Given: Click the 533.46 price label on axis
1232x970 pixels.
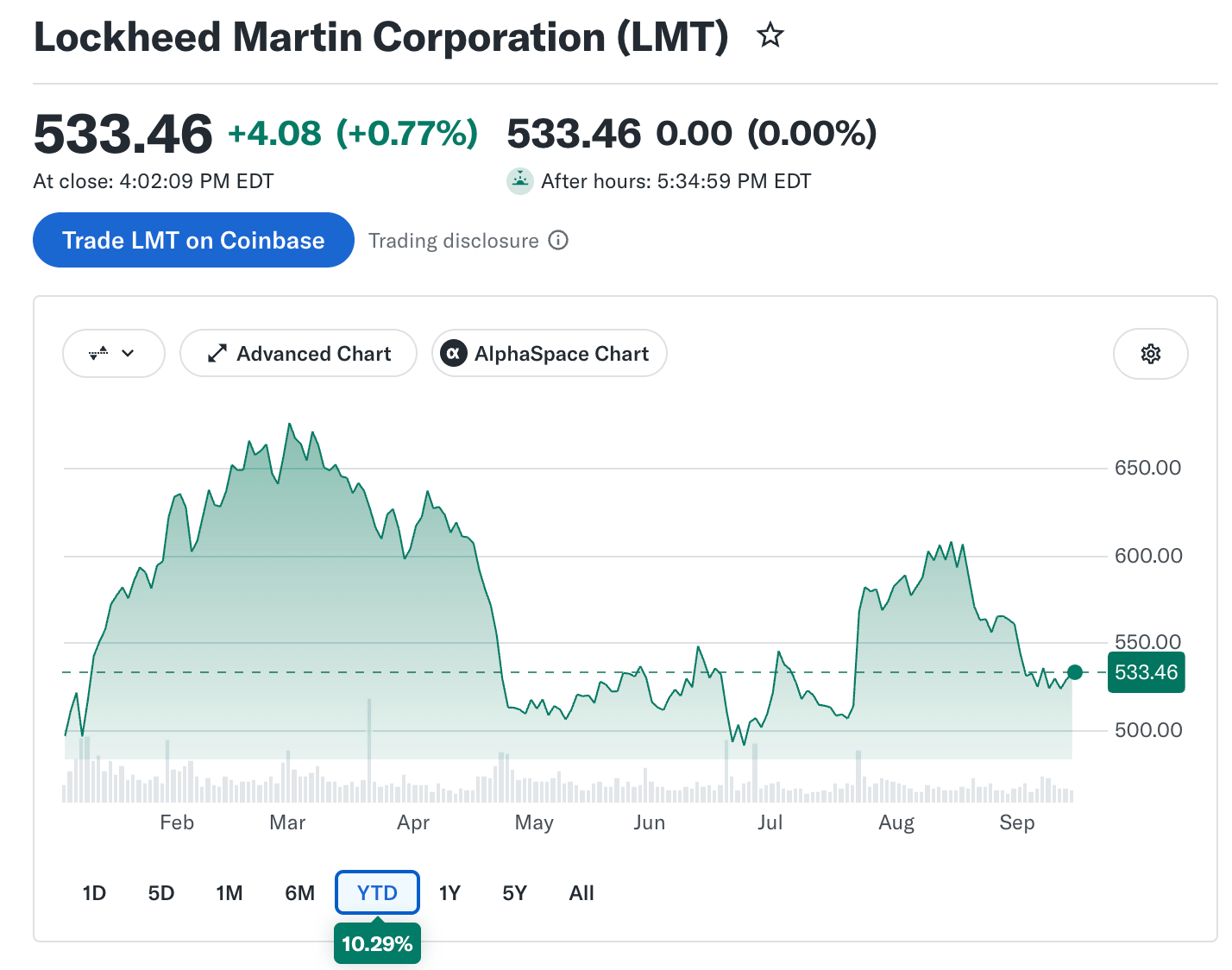Looking at the screenshot, I should pyautogui.click(x=1146, y=672).
